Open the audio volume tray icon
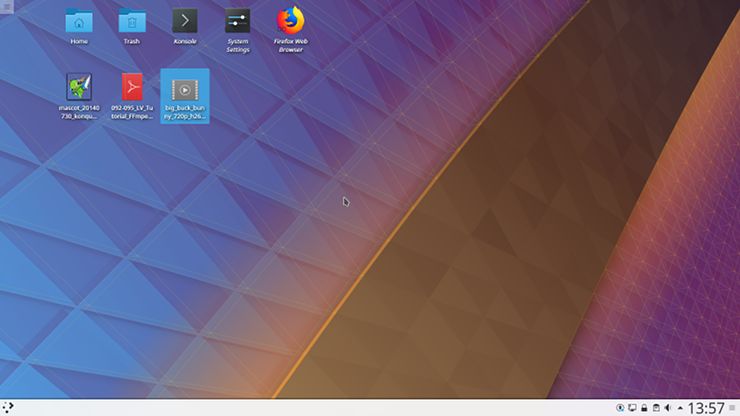 [x=668, y=408]
